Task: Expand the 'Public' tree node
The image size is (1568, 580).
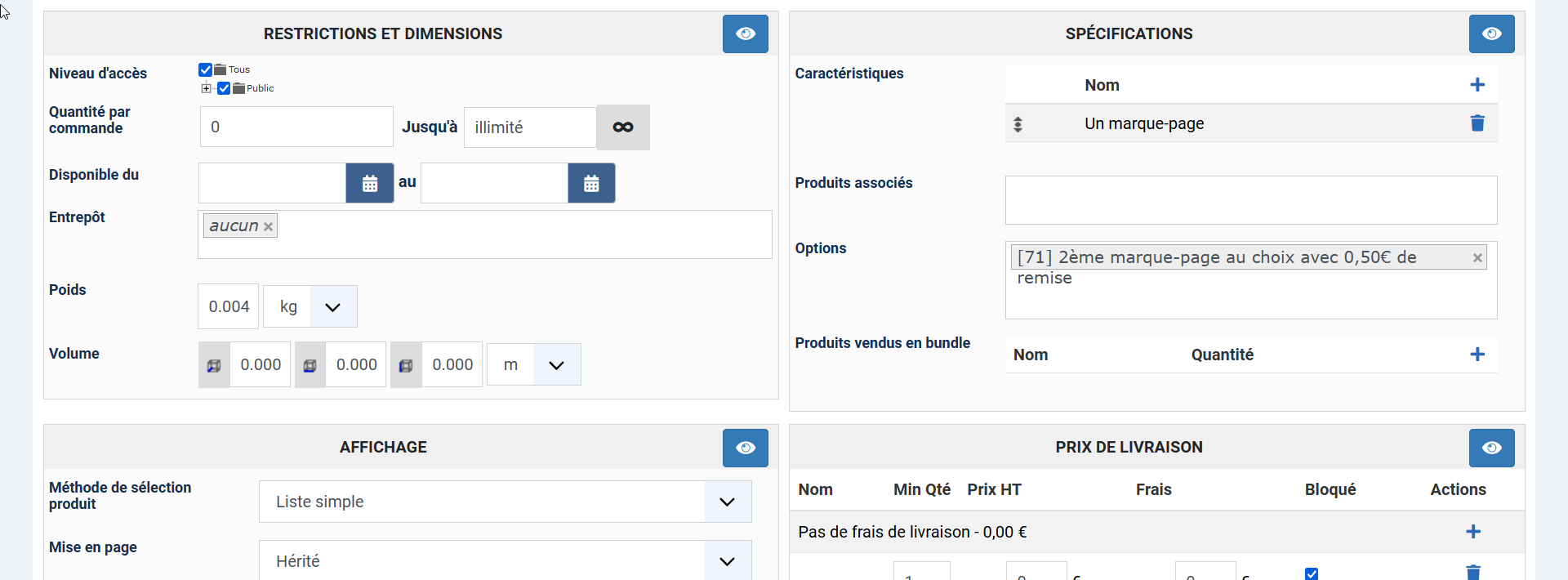Action: click(x=206, y=88)
